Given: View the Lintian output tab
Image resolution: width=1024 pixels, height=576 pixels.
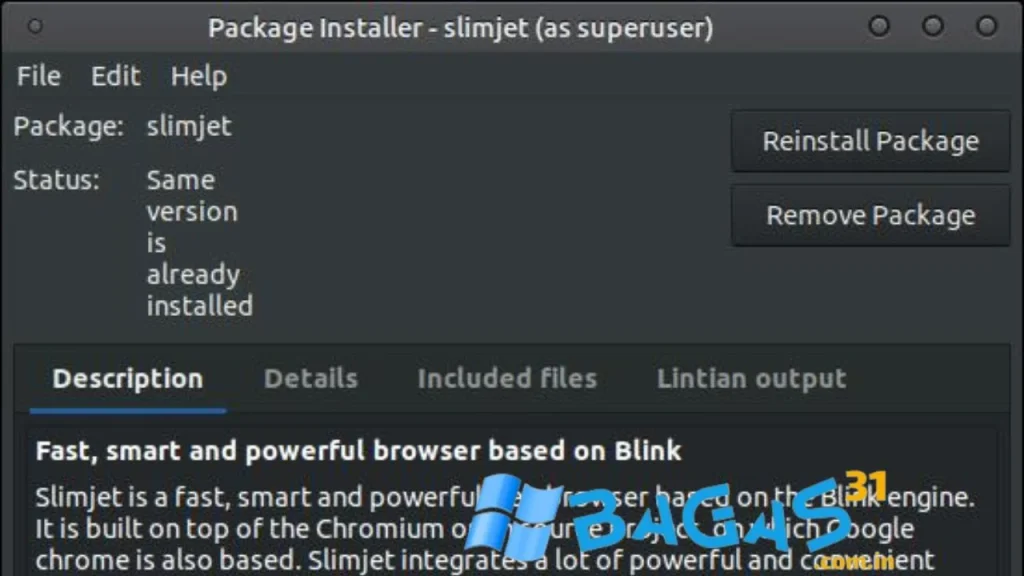Looking at the screenshot, I should [x=752, y=379].
